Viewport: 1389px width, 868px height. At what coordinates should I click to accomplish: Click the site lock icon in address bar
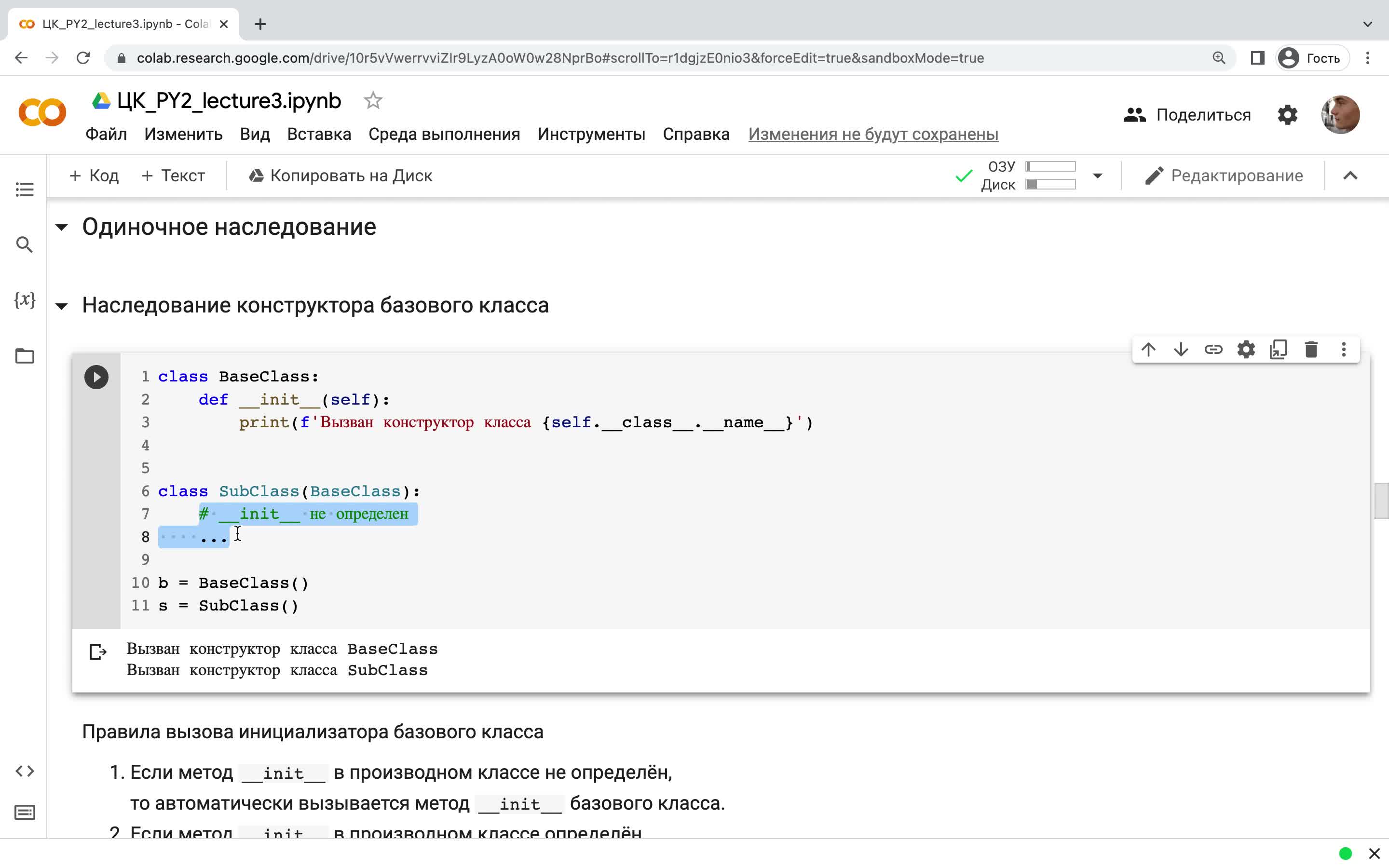[121, 58]
